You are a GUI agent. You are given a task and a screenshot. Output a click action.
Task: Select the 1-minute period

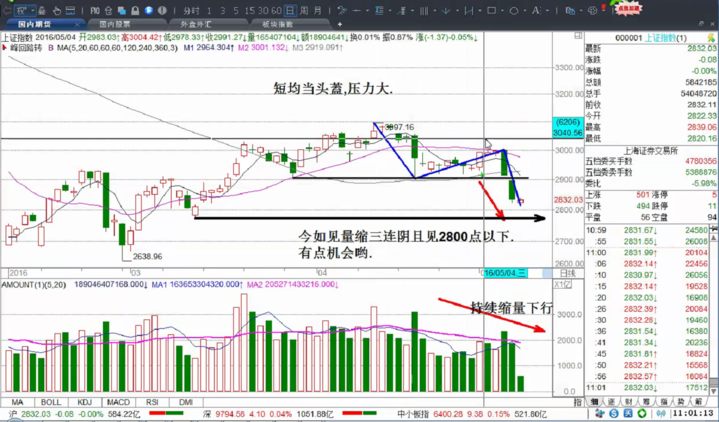coord(209,11)
